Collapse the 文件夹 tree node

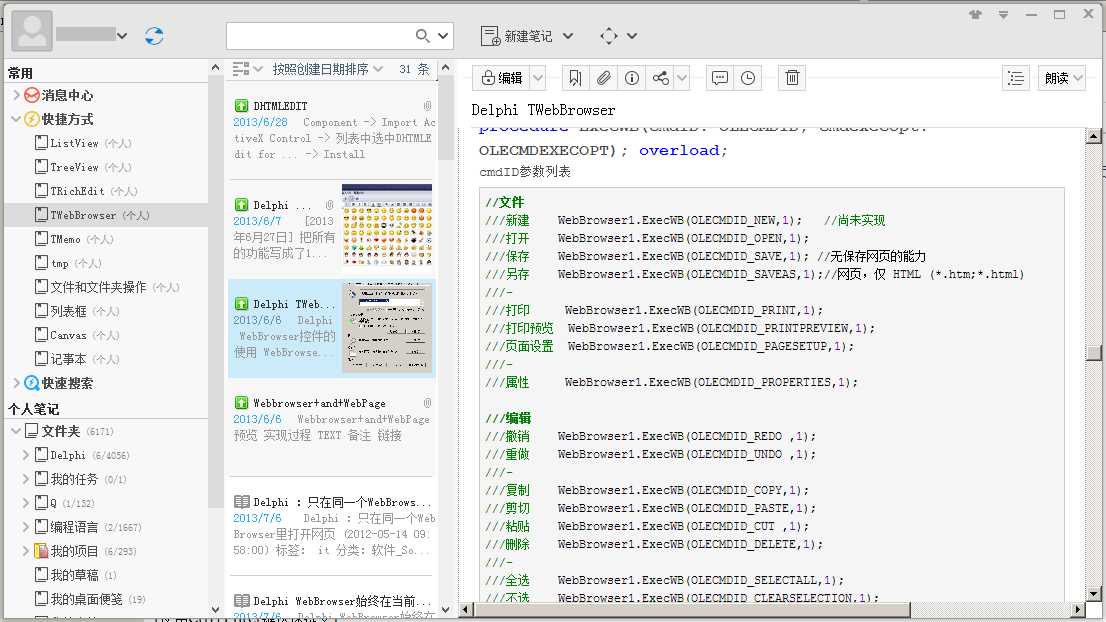[x=16, y=430]
